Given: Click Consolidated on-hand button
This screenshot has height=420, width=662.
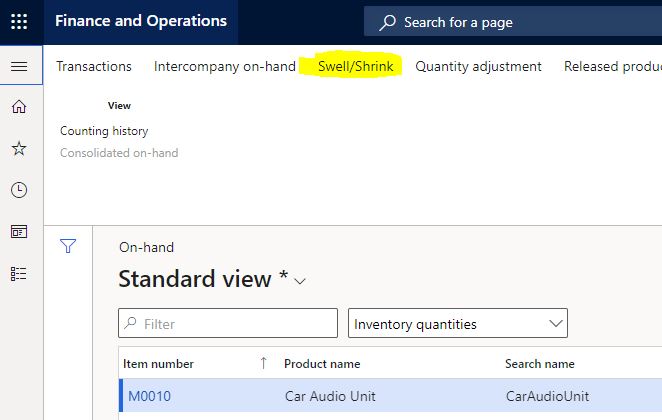Looking at the screenshot, I should tap(119, 153).
